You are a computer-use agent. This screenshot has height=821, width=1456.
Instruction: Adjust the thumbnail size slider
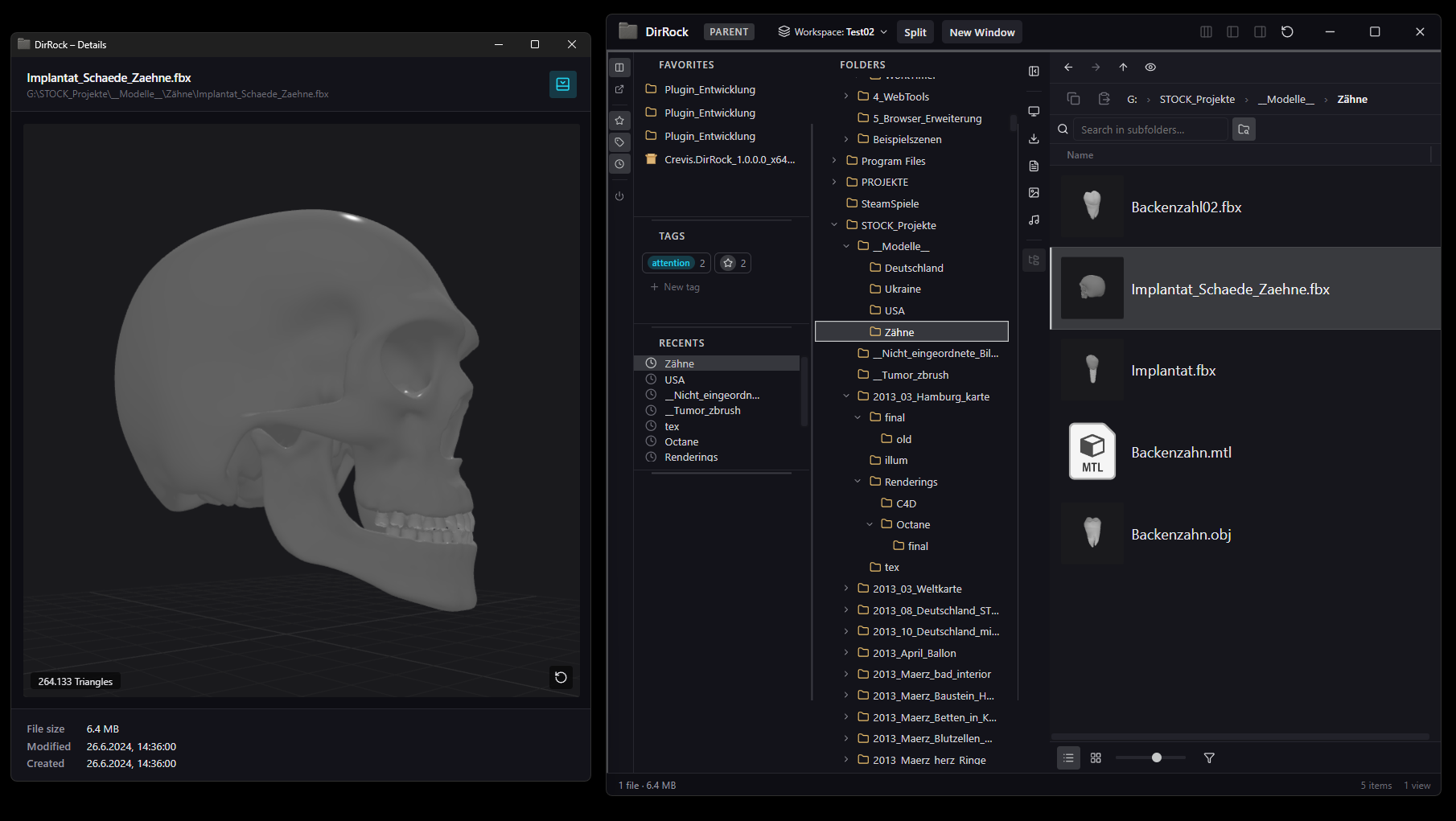[1156, 757]
